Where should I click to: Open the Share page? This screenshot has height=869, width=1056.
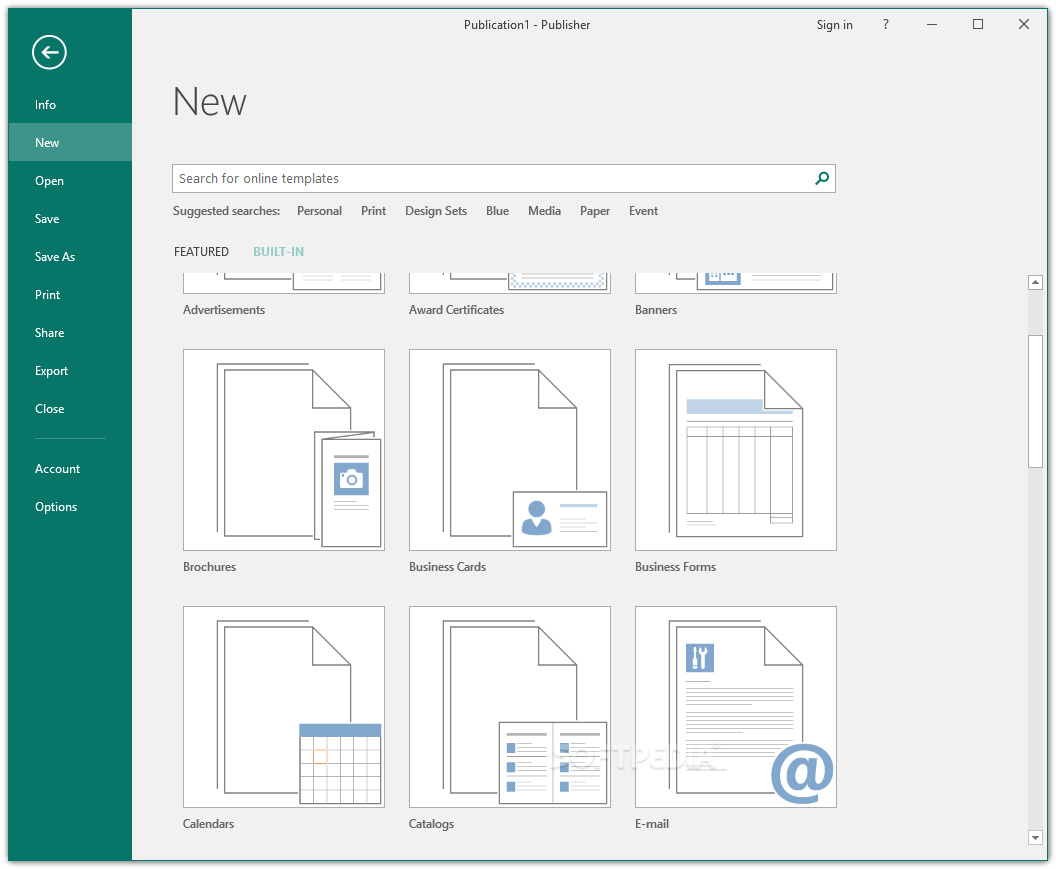click(70, 333)
